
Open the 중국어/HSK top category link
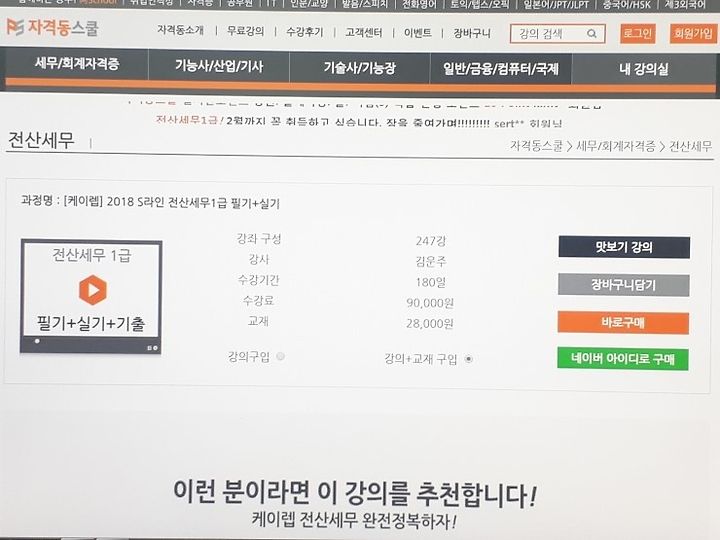[626, 5]
